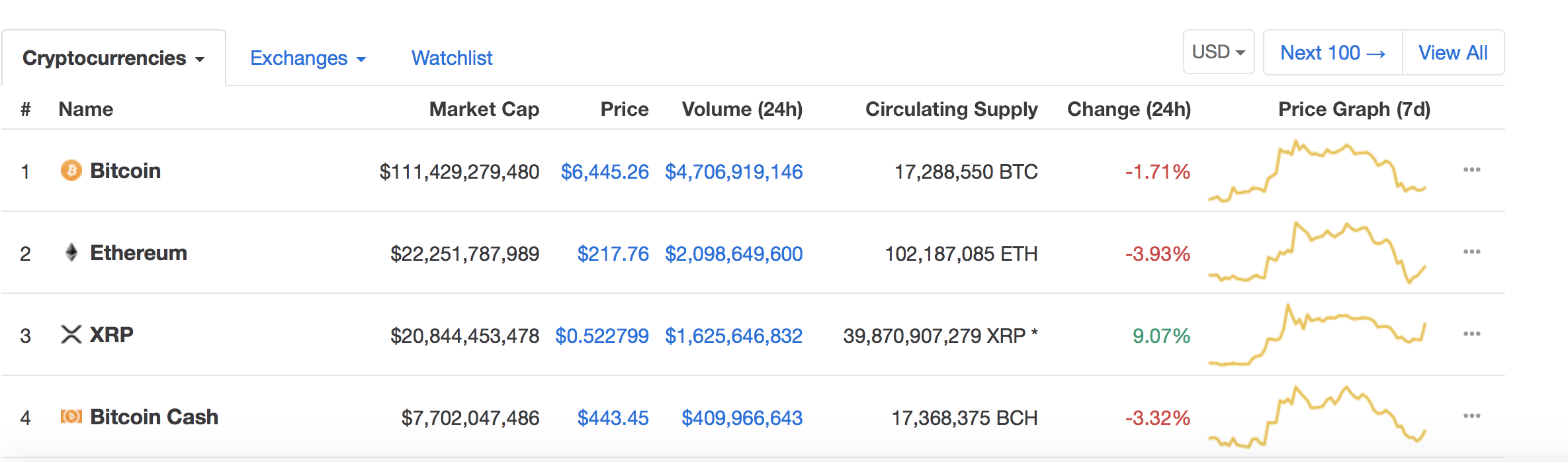The height and width of the screenshot is (462, 1568).
Task: Open the three-dot menu for Bitcoin row
Action: 1472,169
